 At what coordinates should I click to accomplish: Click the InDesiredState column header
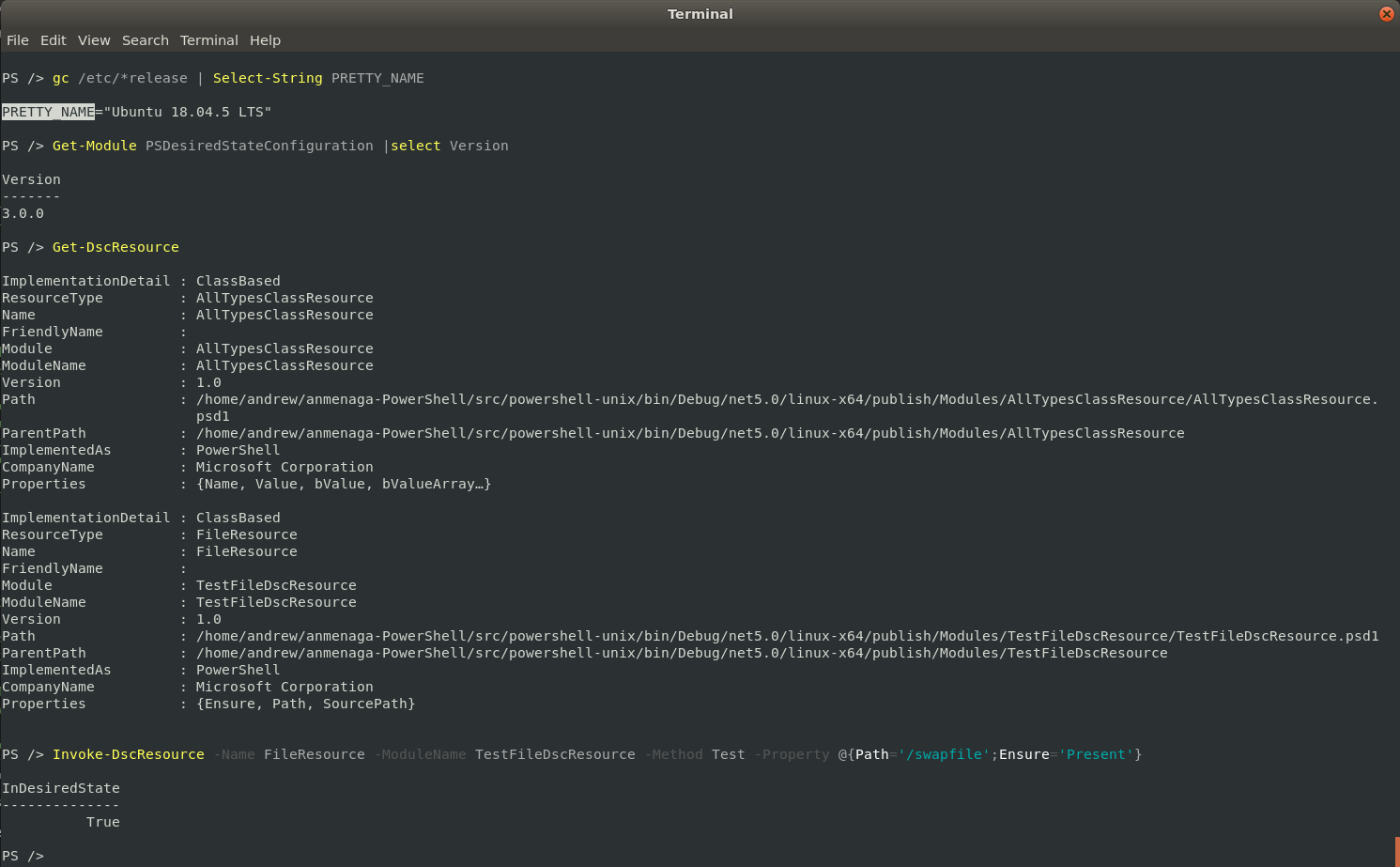(x=61, y=788)
